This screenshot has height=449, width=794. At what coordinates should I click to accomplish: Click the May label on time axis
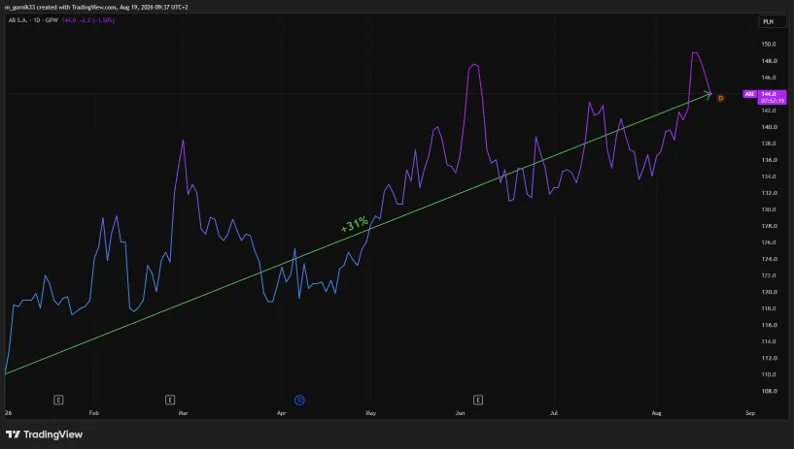click(371, 413)
